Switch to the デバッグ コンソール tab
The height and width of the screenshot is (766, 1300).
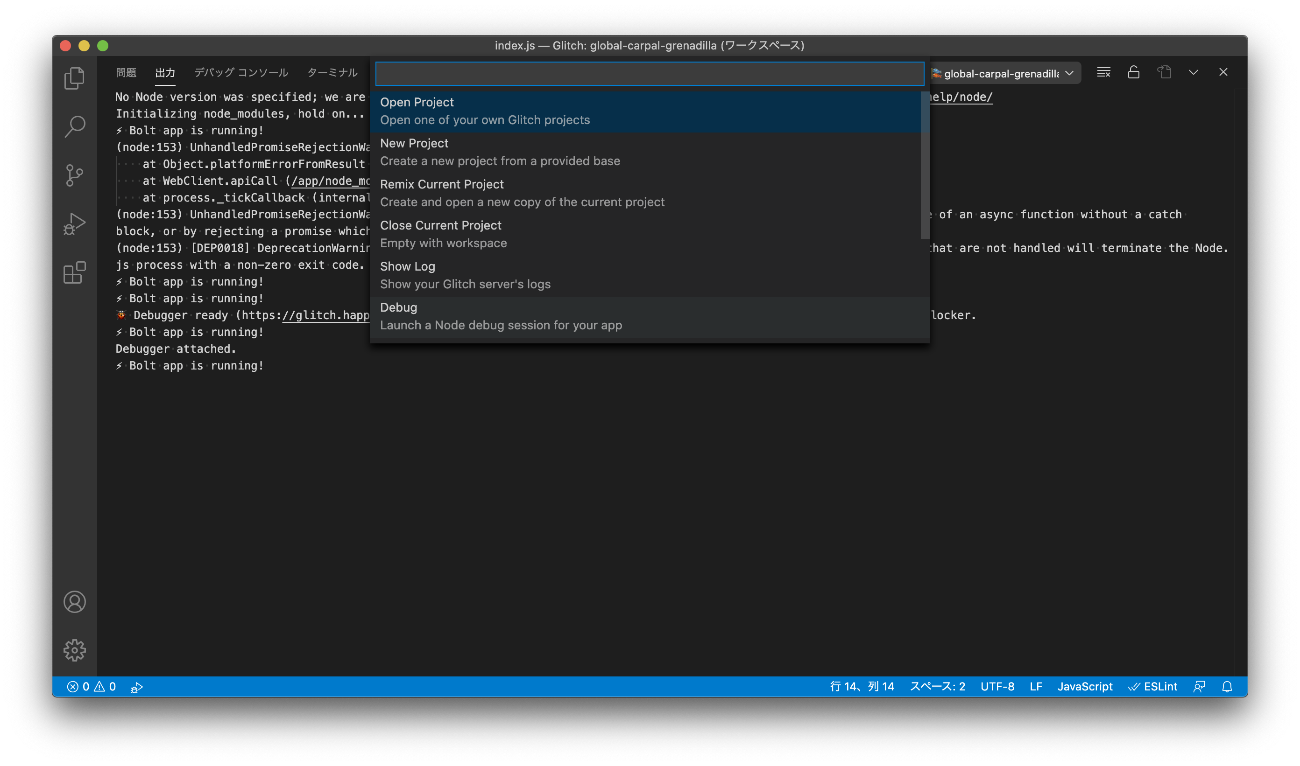[241, 73]
